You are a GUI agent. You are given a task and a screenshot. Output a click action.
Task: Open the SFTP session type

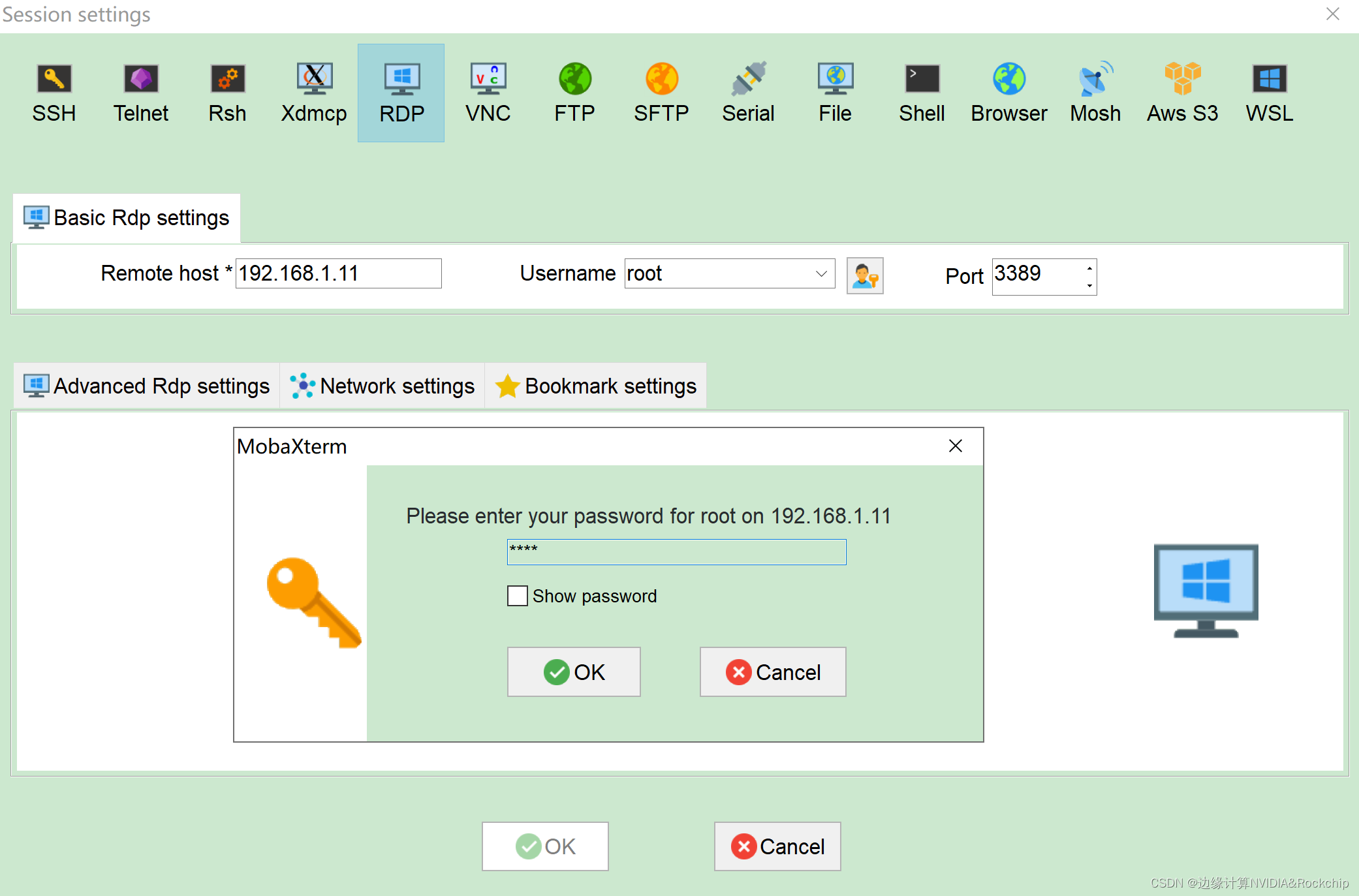pos(661,89)
